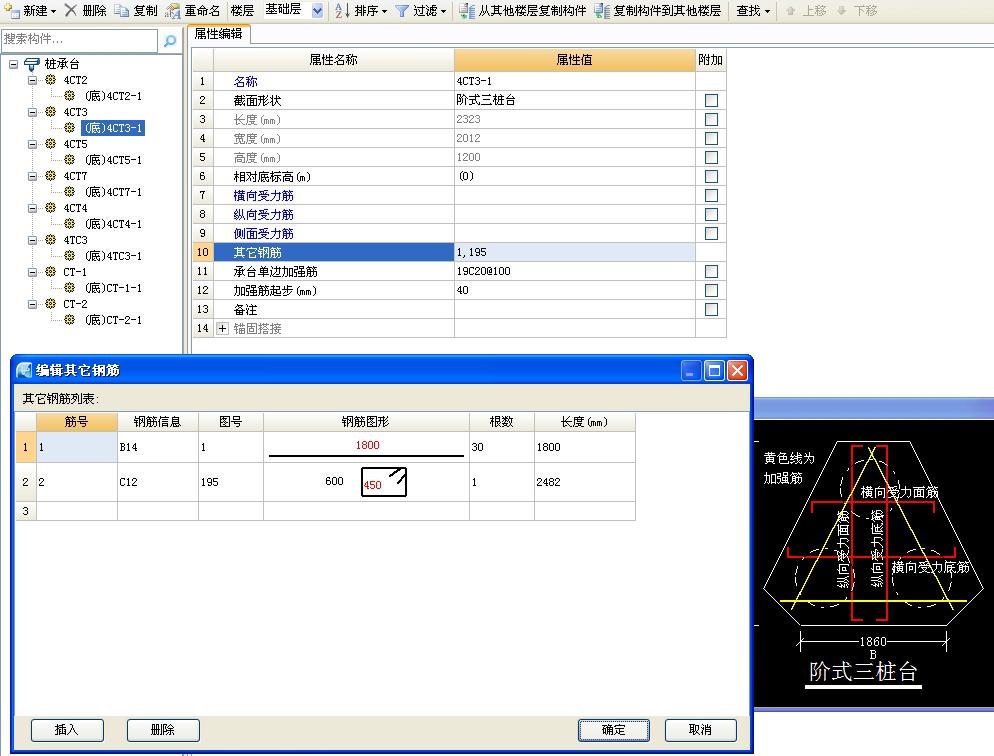Tick the 附加 checkbox for 相对底标高
994x756 pixels.
[x=711, y=176]
